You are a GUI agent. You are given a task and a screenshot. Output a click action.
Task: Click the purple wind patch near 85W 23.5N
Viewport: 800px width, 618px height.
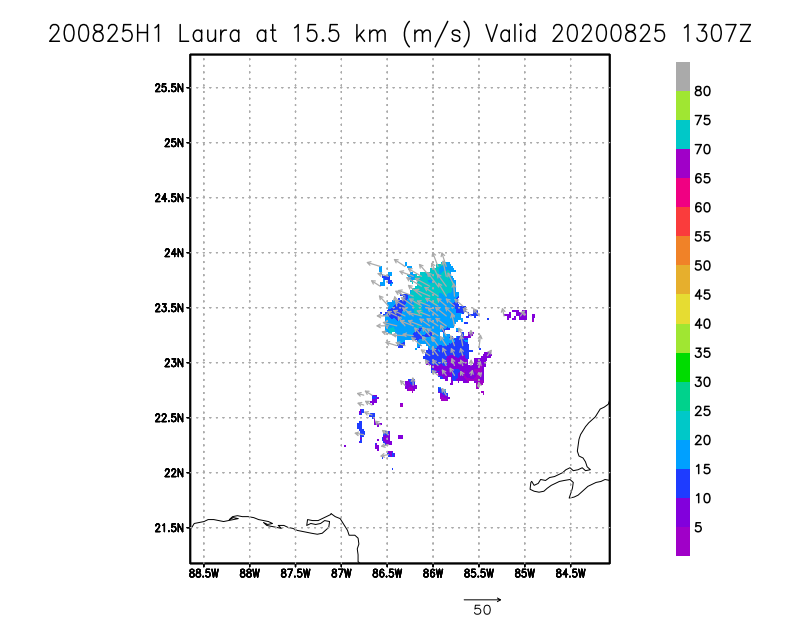(x=519, y=315)
